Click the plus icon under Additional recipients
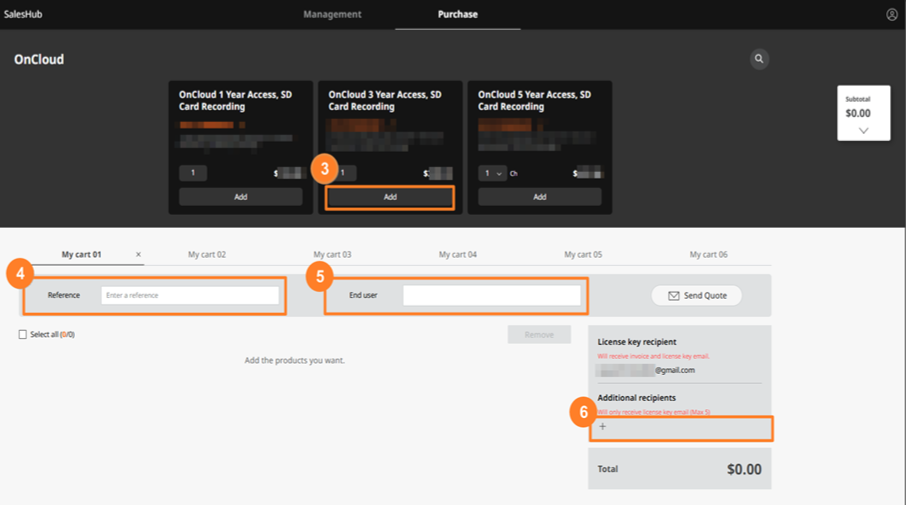This screenshot has width=906, height=505. [603, 426]
